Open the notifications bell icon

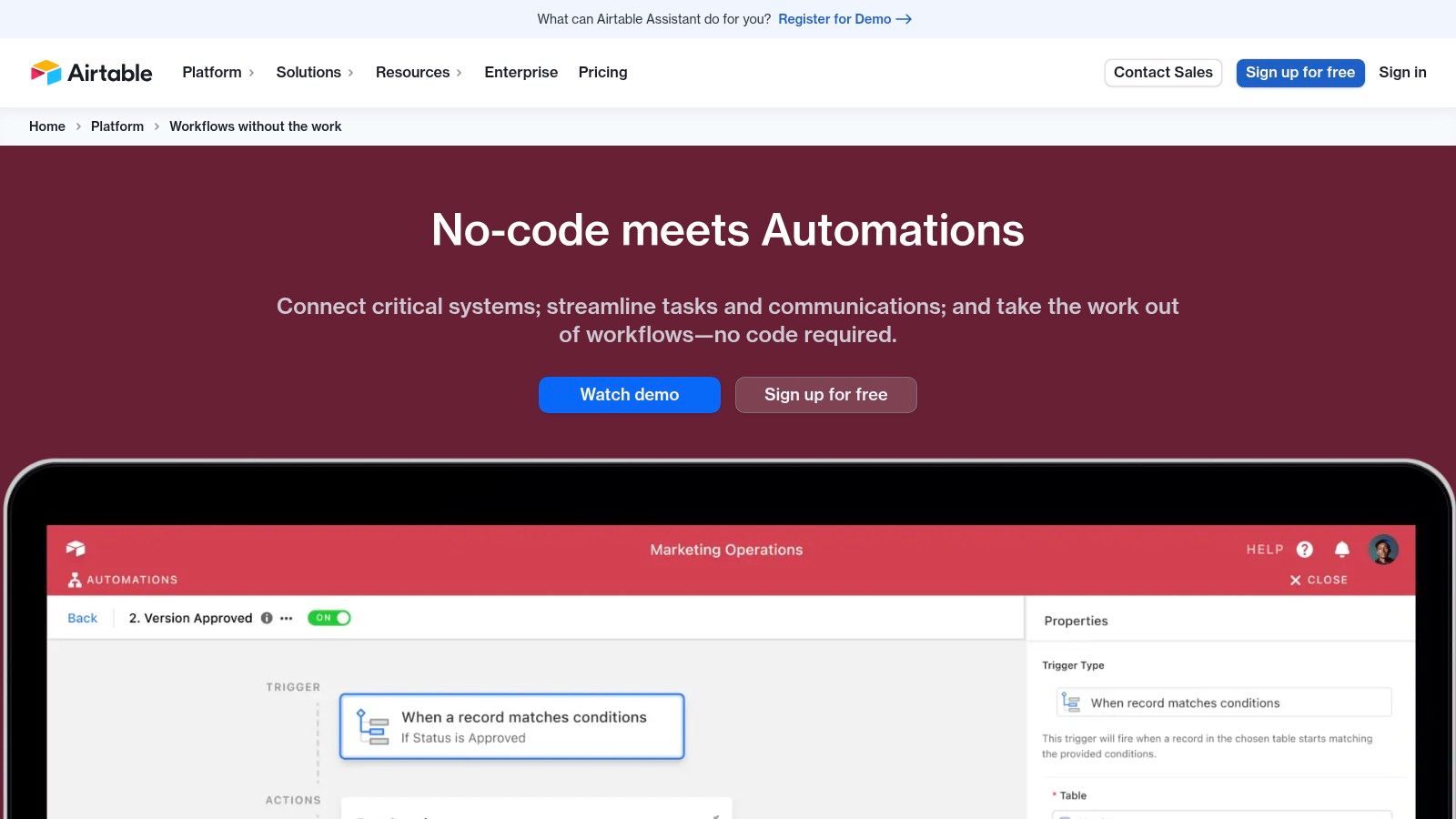(x=1341, y=549)
